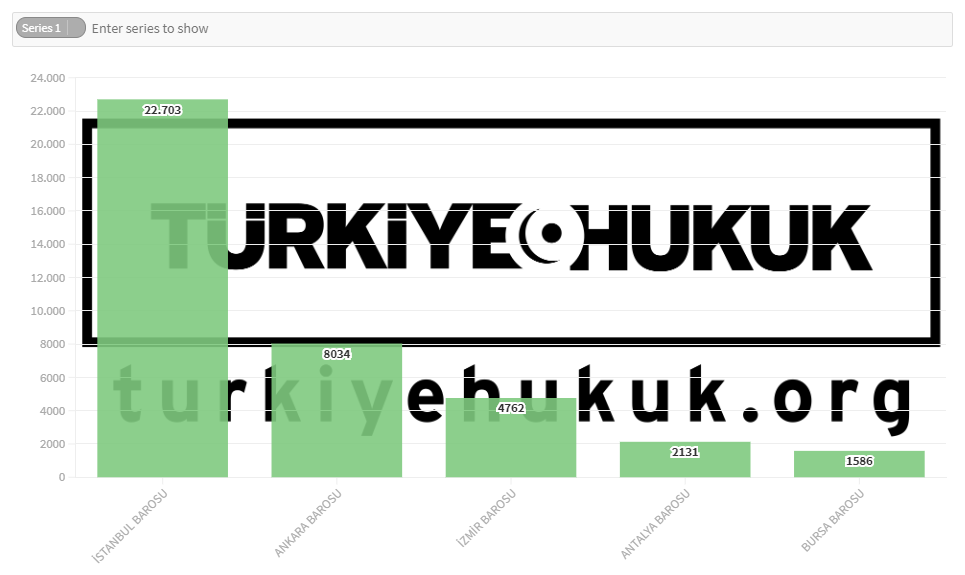Click the 6000 y-axis tick label
This screenshot has height=575, width=965.
coord(52,377)
